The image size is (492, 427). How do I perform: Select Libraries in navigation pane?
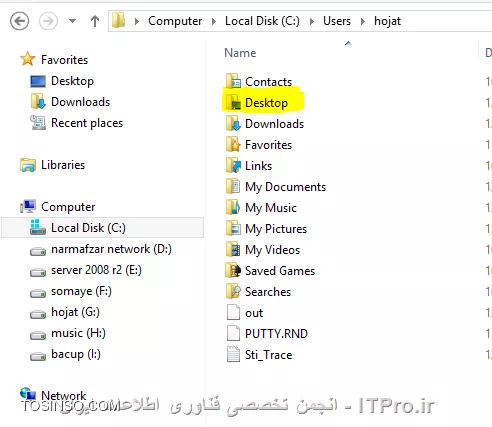pyautogui.click(x=63, y=165)
